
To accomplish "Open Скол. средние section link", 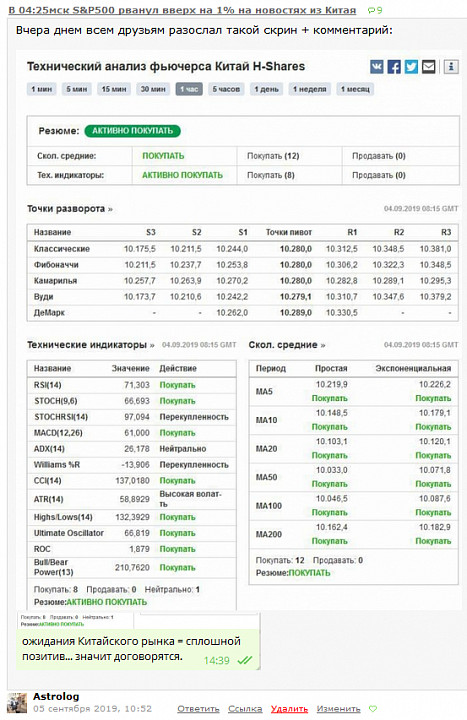I will click(287, 345).
